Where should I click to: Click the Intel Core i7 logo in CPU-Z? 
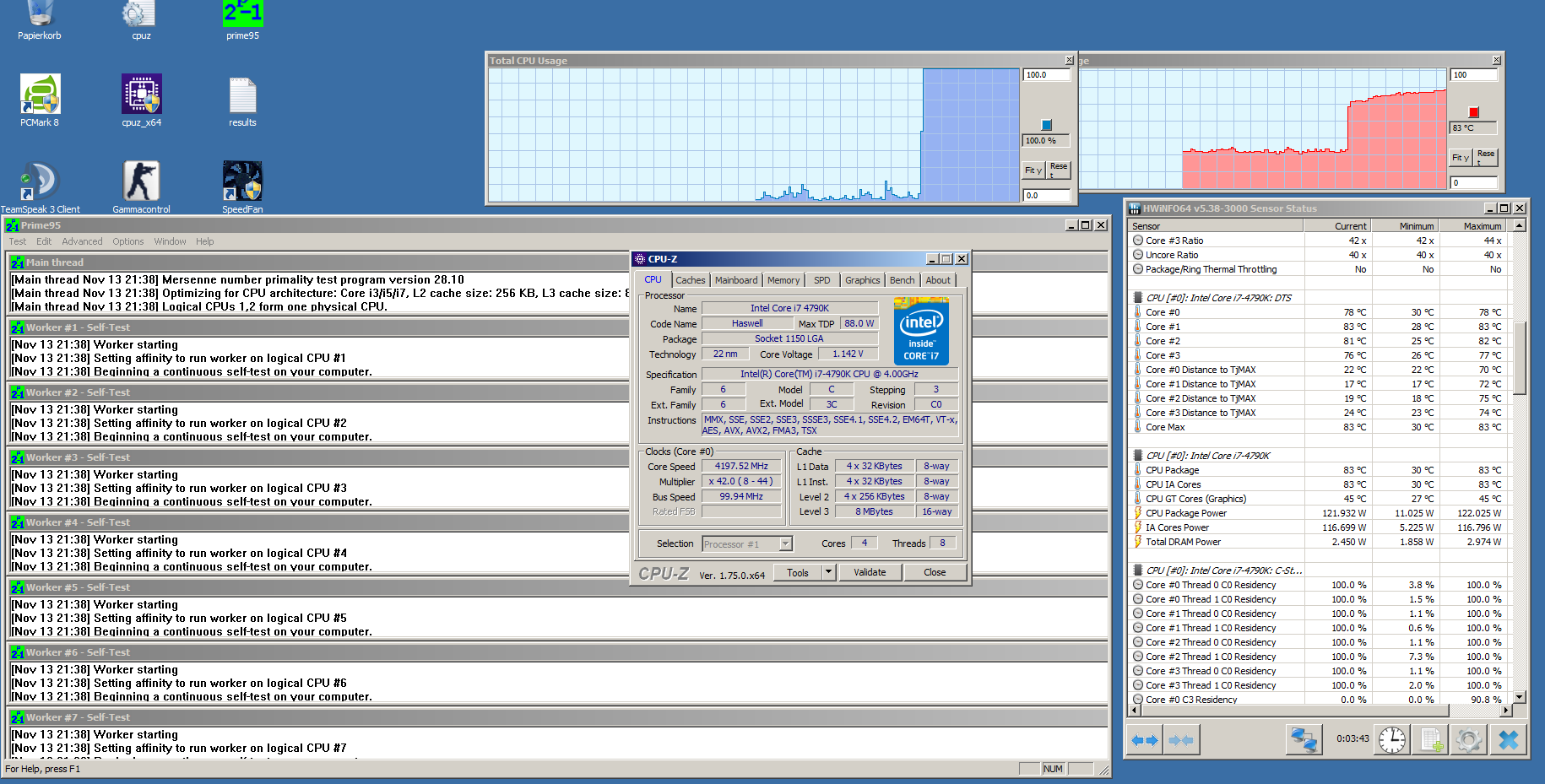pyautogui.click(x=921, y=331)
